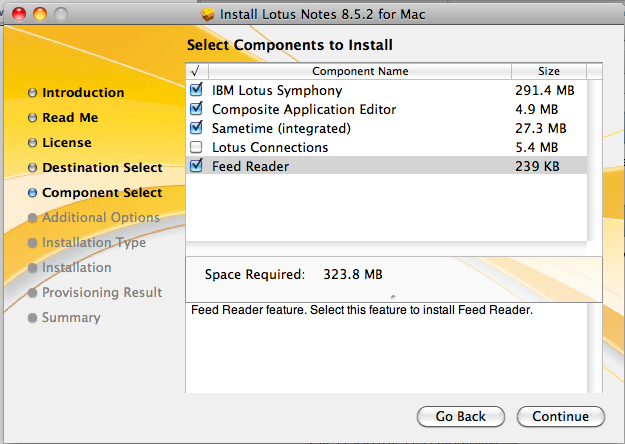625x444 pixels.
Task: Click the Go Back button
Action: tap(461, 416)
